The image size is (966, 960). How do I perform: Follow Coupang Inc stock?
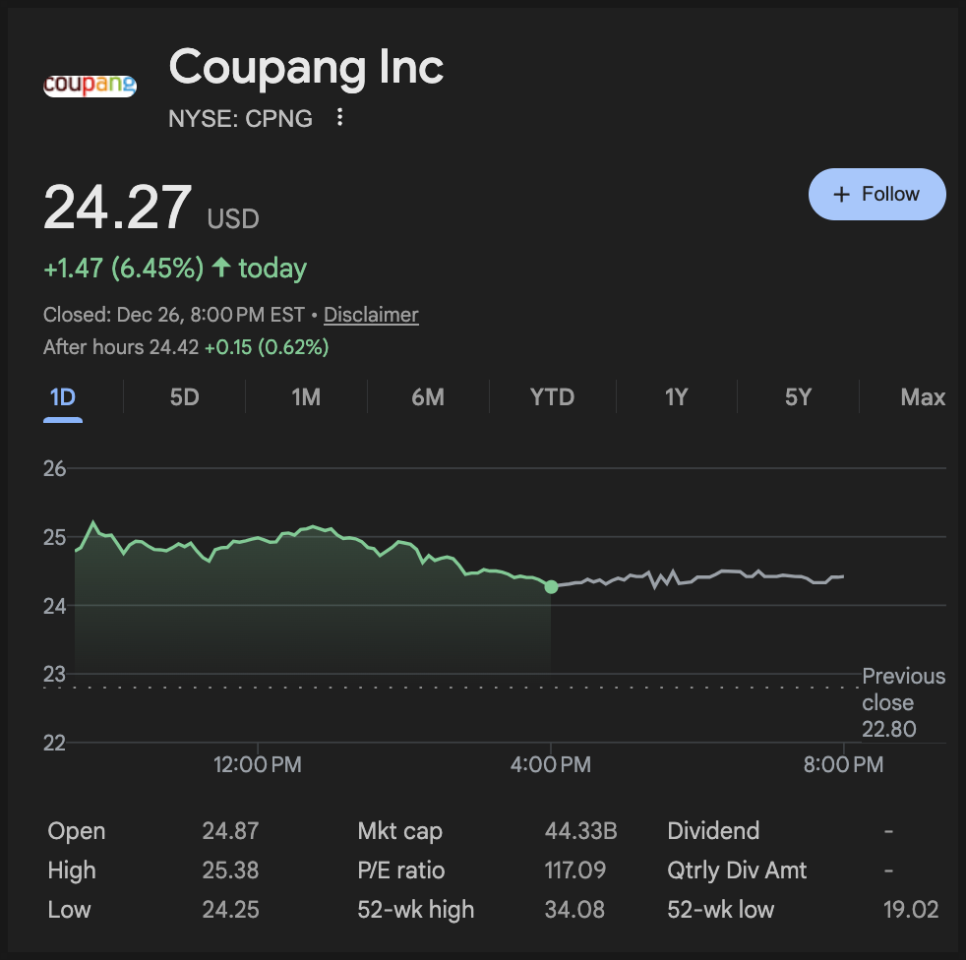pos(876,194)
